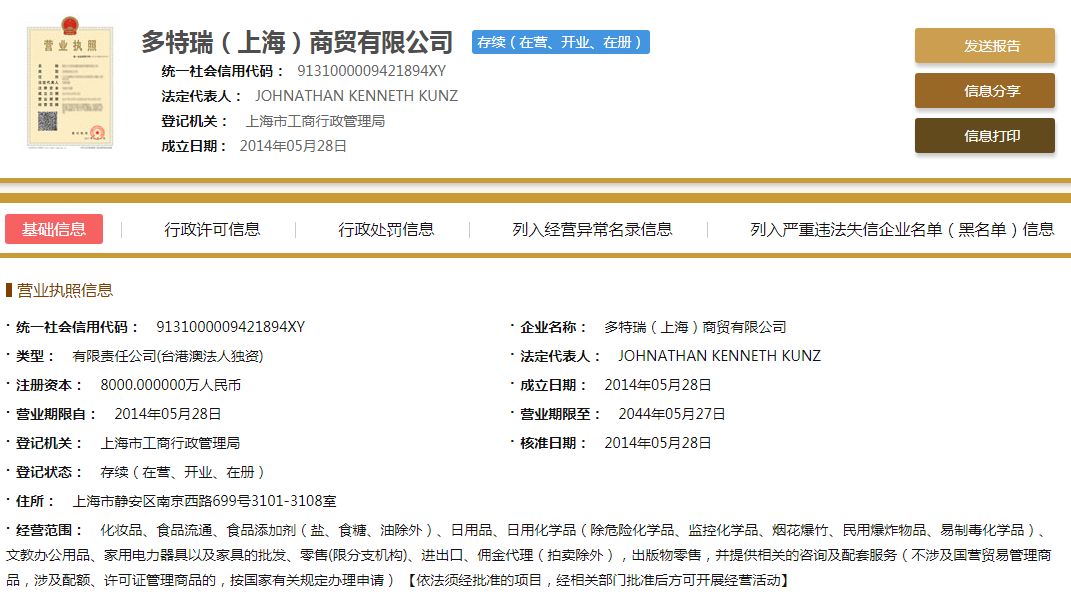Click the 住所 address text
Screen dimensions: 1071x597
[204, 501]
